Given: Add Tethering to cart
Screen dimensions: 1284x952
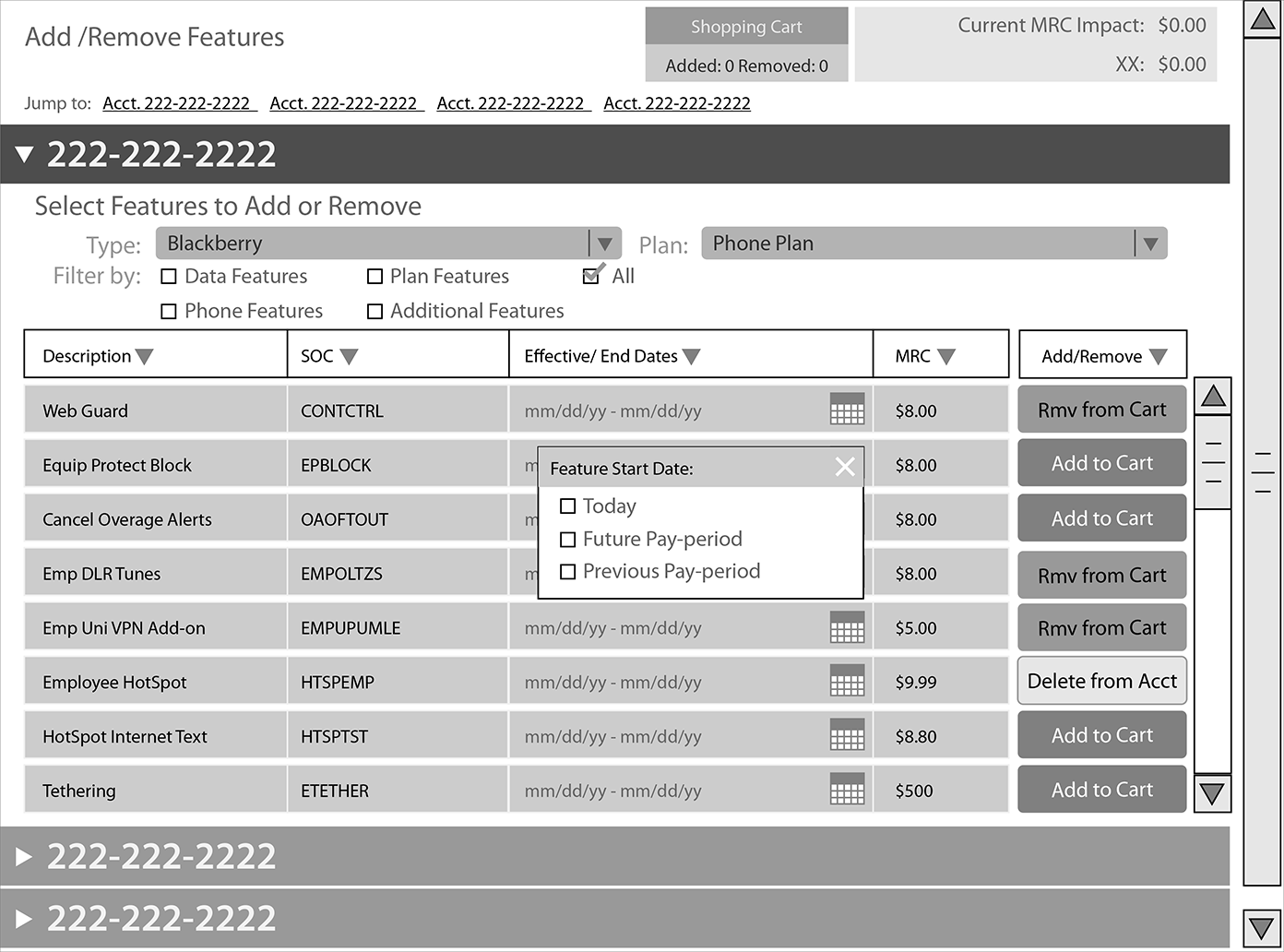Looking at the screenshot, I should pyautogui.click(x=1101, y=790).
